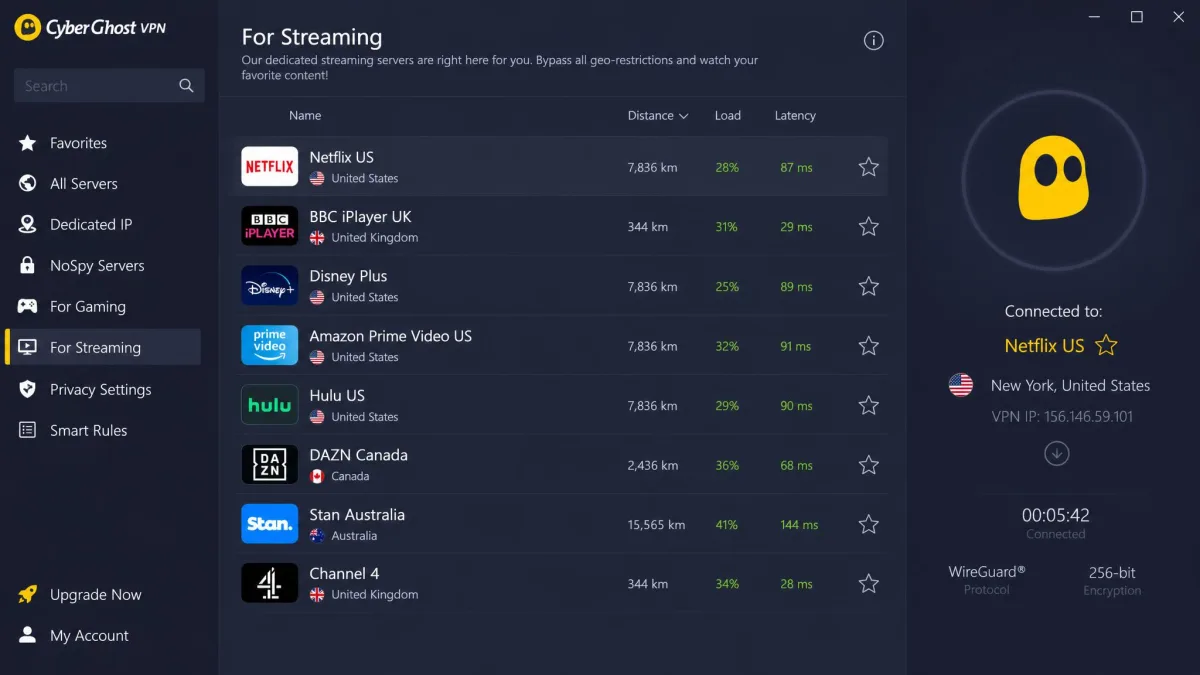
Task: Click the Hulu logo
Action: [270, 405]
